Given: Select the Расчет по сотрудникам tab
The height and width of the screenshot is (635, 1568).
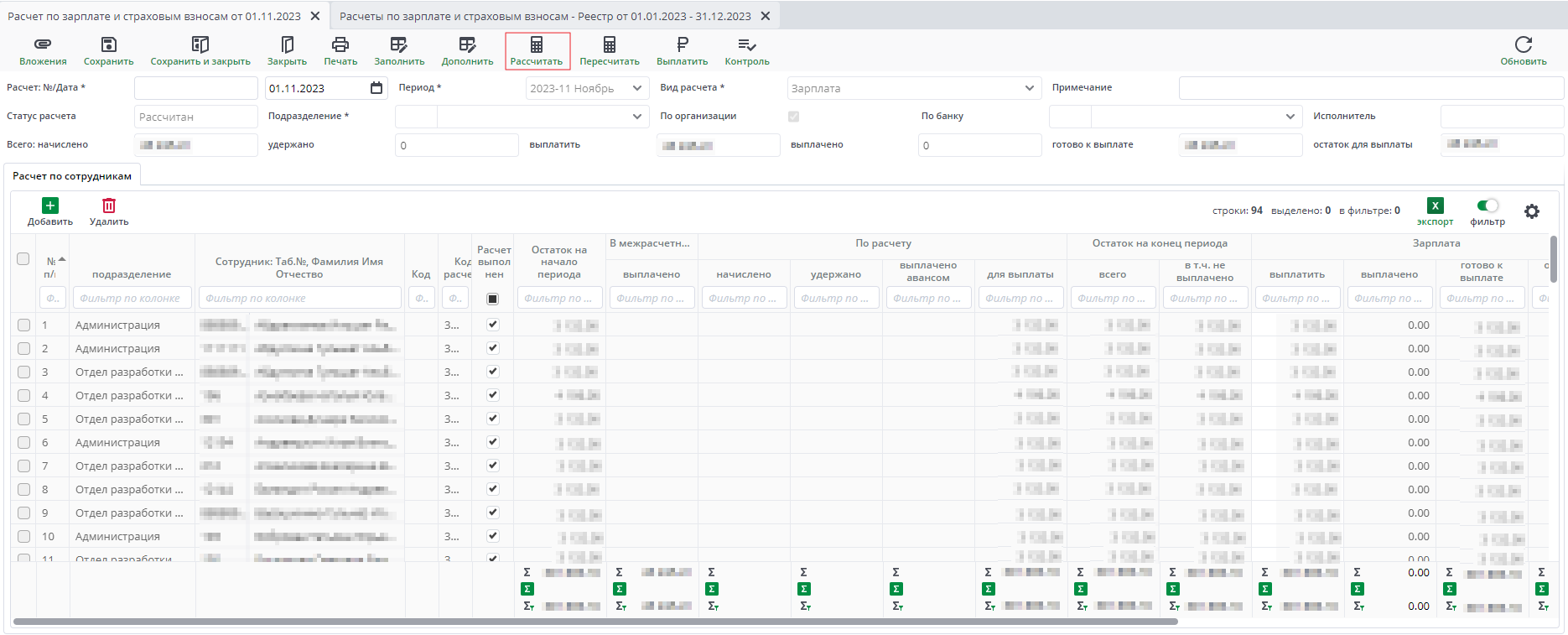Looking at the screenshot, I should (72, 176).
